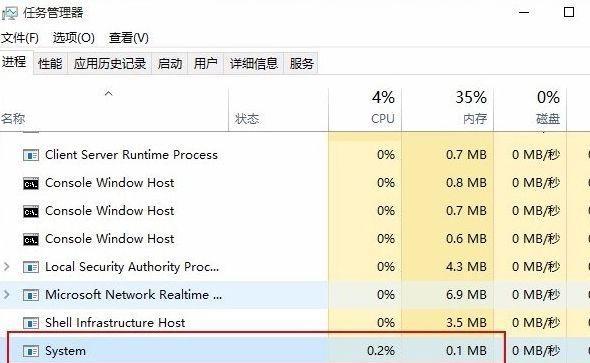This screenshot has width=590, height=363.
Task: Click the first Console Window Host icon
Action: click(x=31, y=183)
